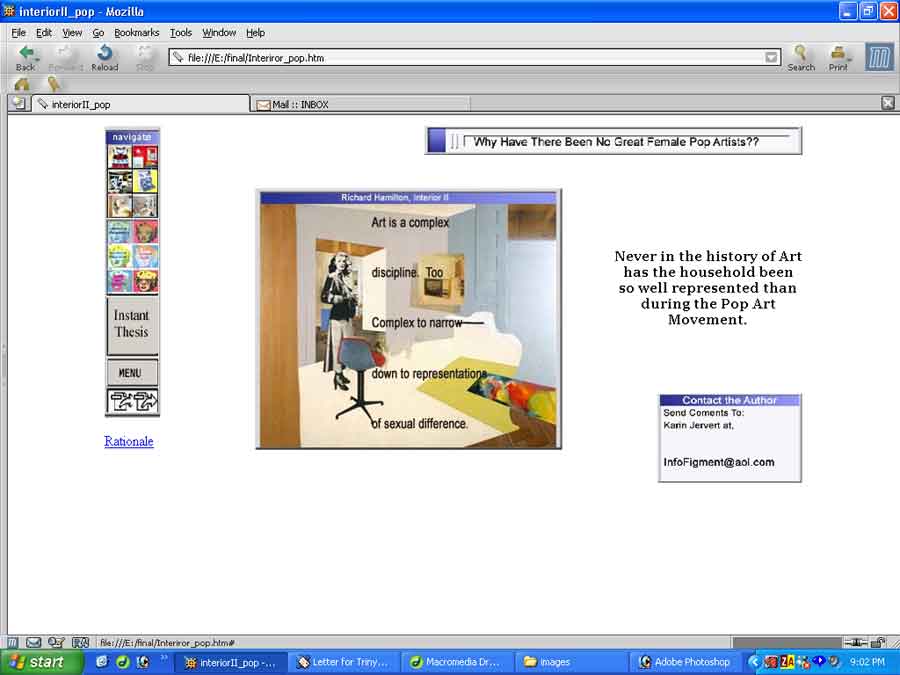Expand quick launch chevron on taskbar
Viewport: 900px width, 675px height.
point(164,659)
